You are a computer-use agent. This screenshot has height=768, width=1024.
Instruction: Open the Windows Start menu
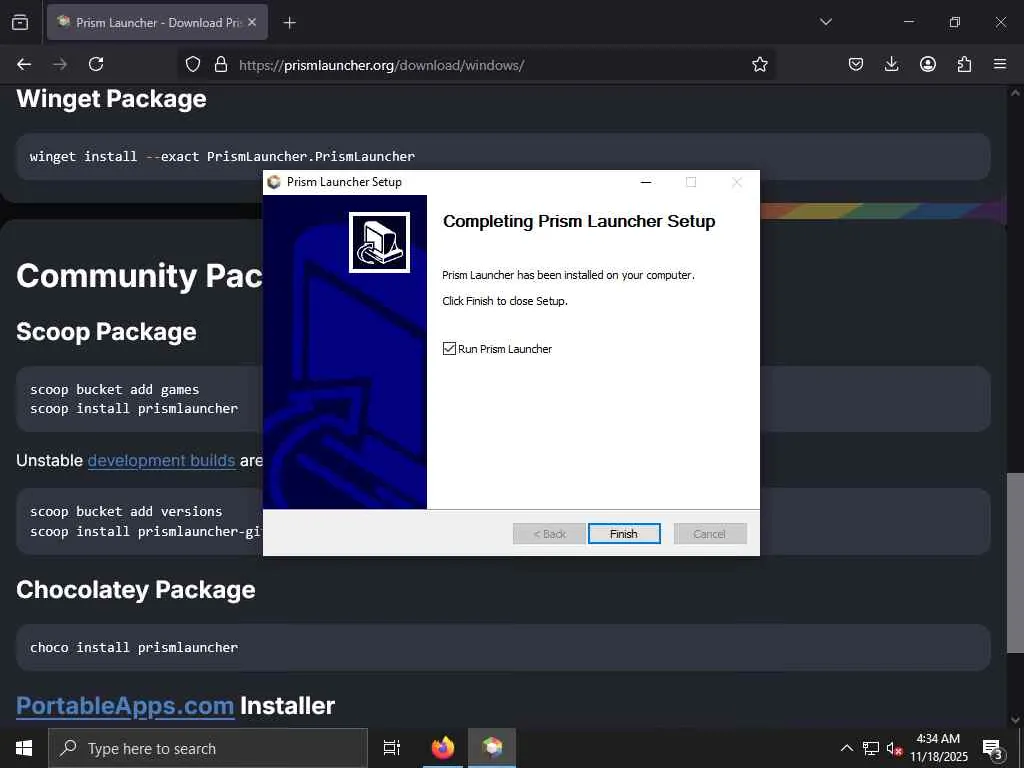(x=24, y=748)
